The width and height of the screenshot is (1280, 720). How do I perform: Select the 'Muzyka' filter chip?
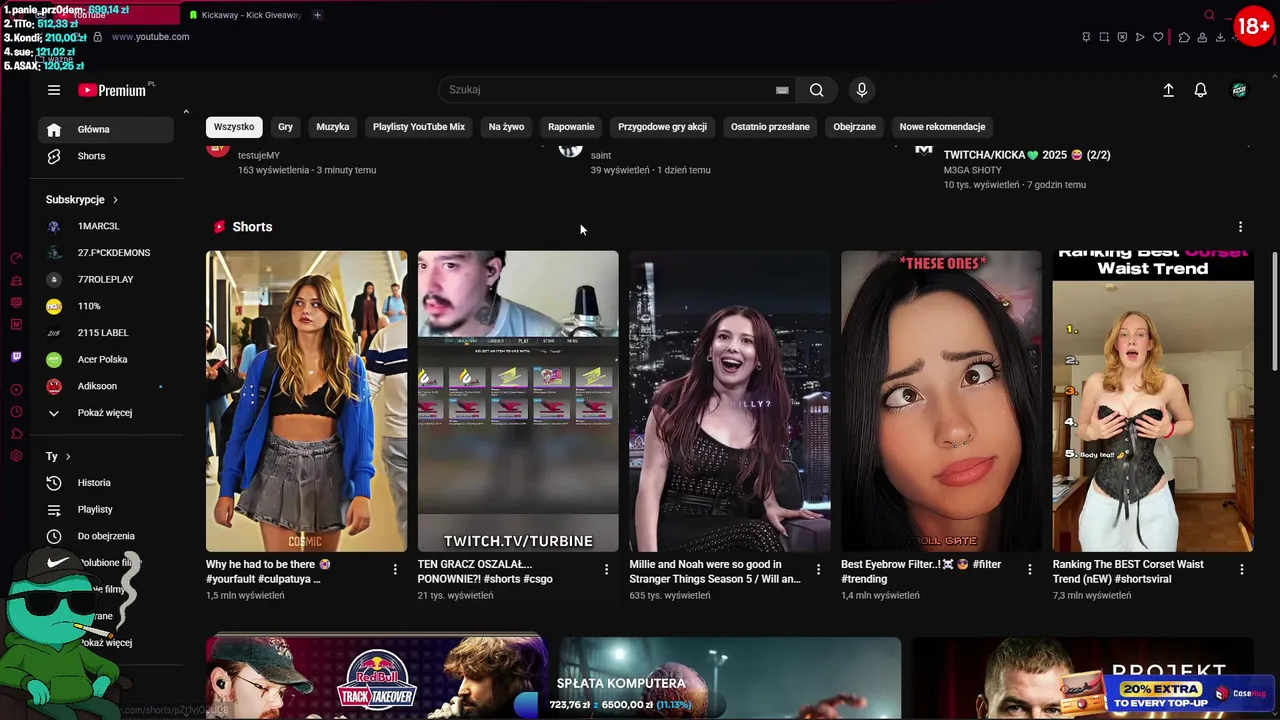[x=333, y=127]
